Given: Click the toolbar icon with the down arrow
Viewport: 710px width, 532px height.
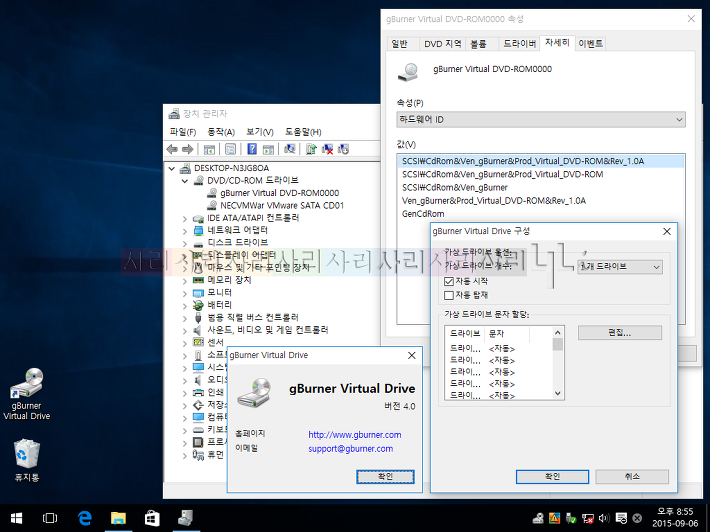Looking at the screenshot, I should pyautogui.click(x=343, y=149).
